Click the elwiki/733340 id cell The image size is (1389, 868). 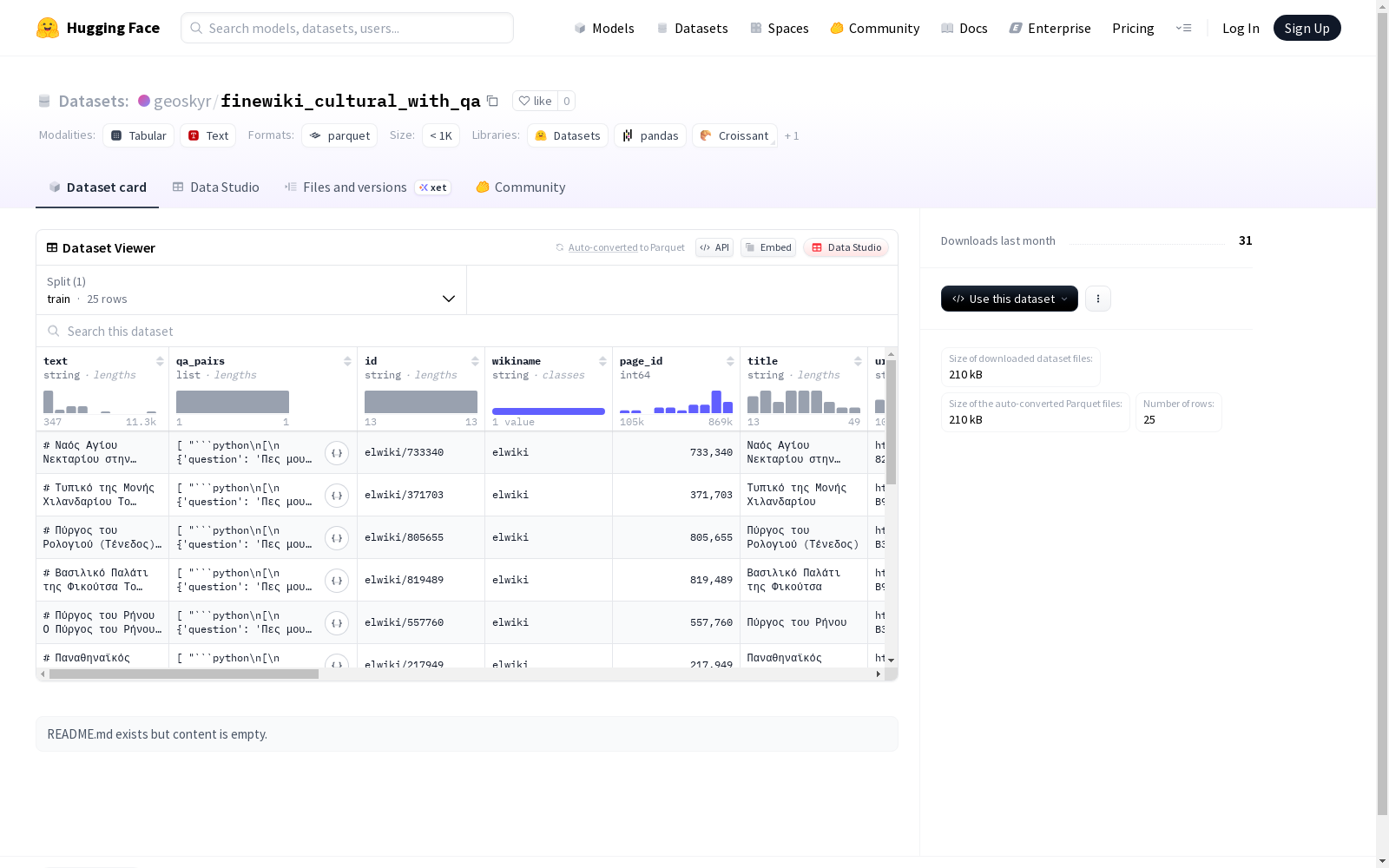pyautogui.click(x=421, y=452)
